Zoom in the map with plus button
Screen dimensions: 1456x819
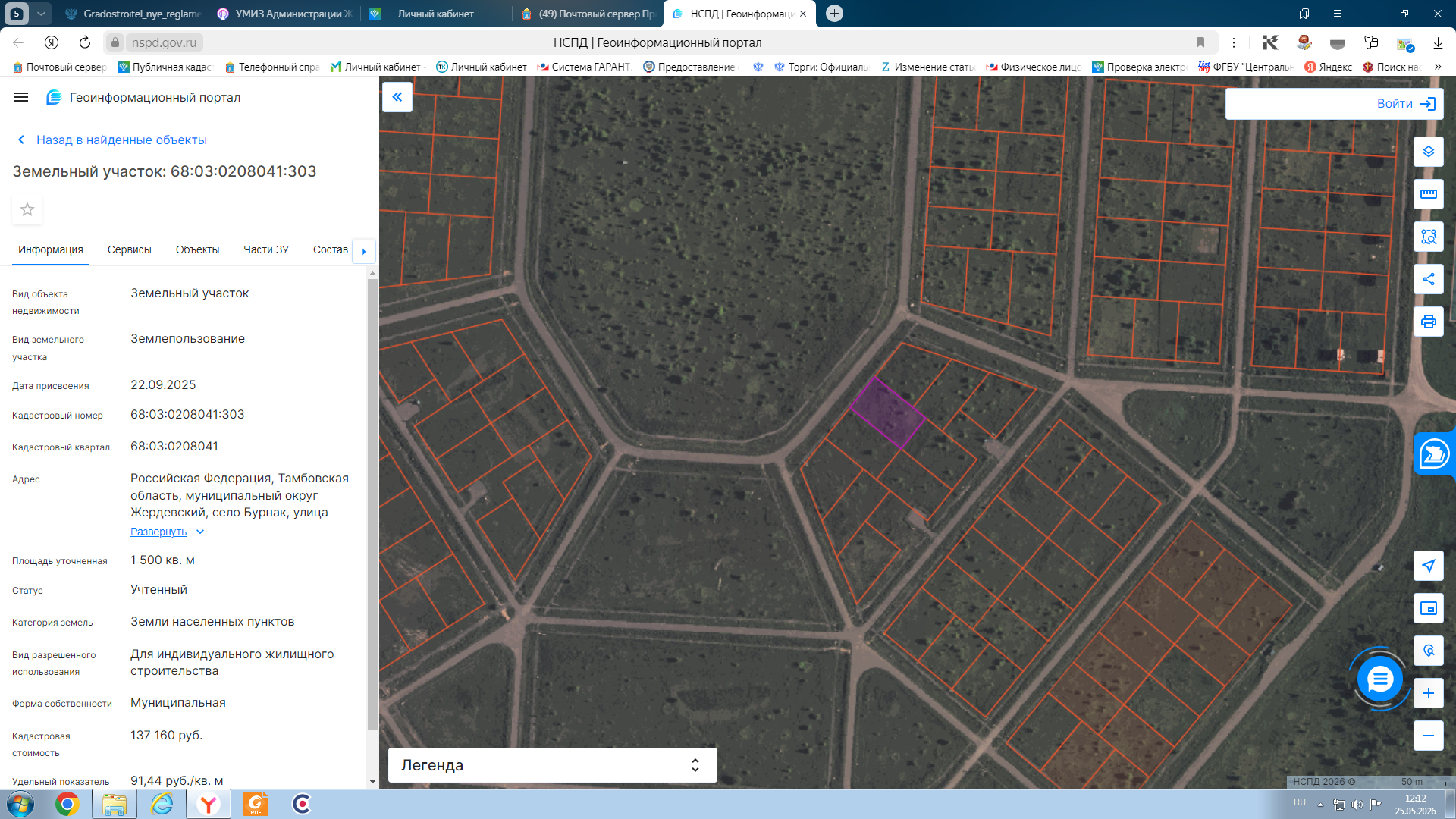click(x=1428, y=693)
